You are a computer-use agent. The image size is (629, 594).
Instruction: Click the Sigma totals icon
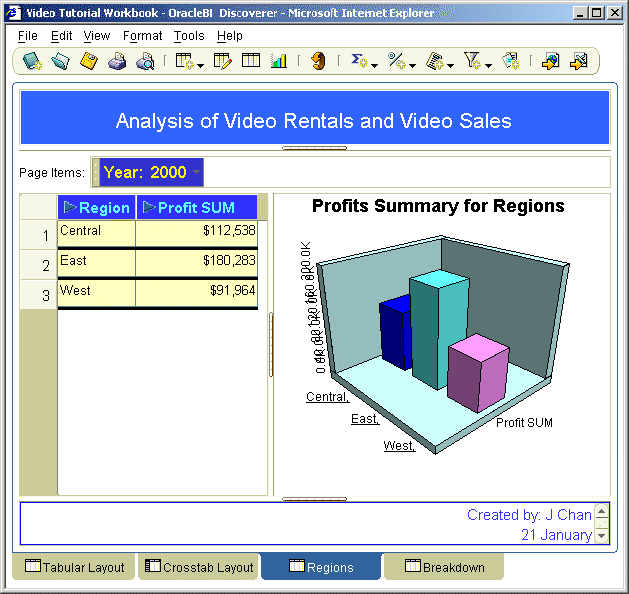pos(359,61)
